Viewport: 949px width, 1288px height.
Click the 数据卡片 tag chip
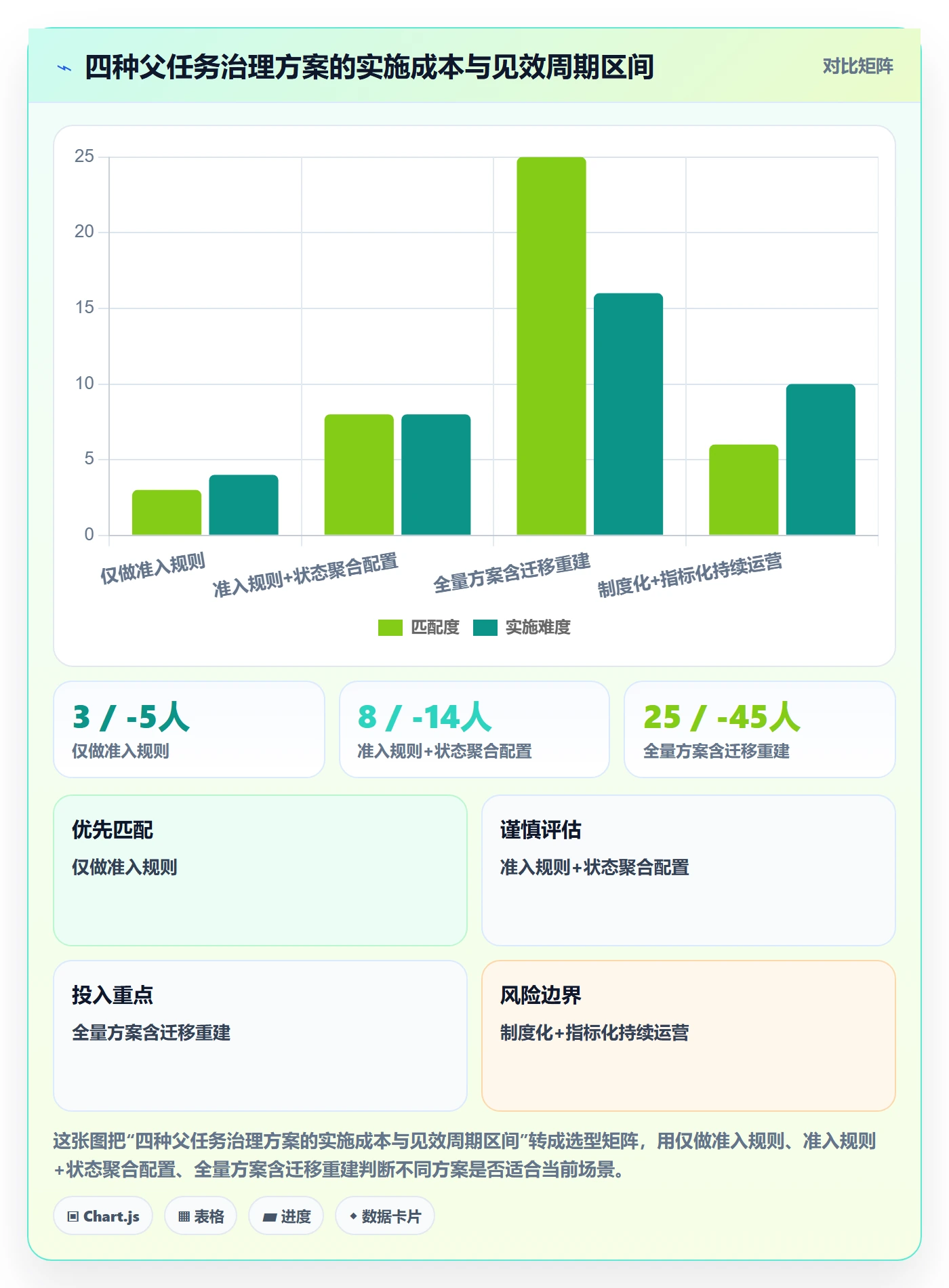click(385, 1216)
